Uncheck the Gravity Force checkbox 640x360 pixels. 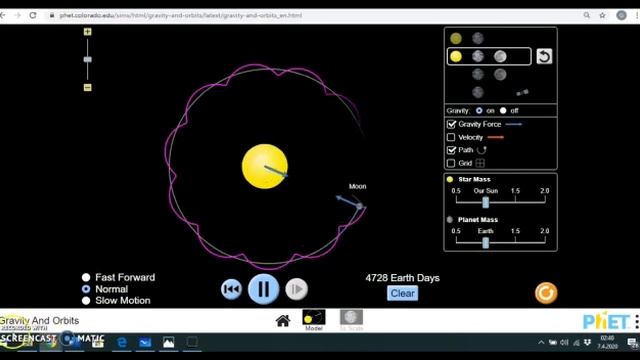tap(451, 124)
